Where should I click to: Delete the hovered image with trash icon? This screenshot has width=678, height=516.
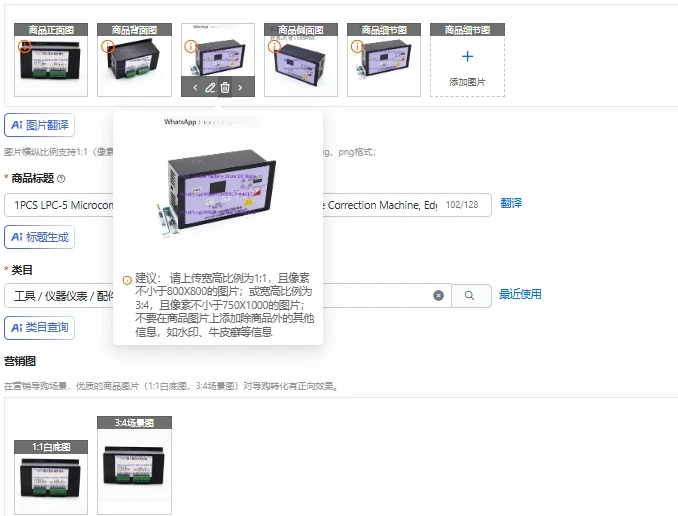pos(225,88)
